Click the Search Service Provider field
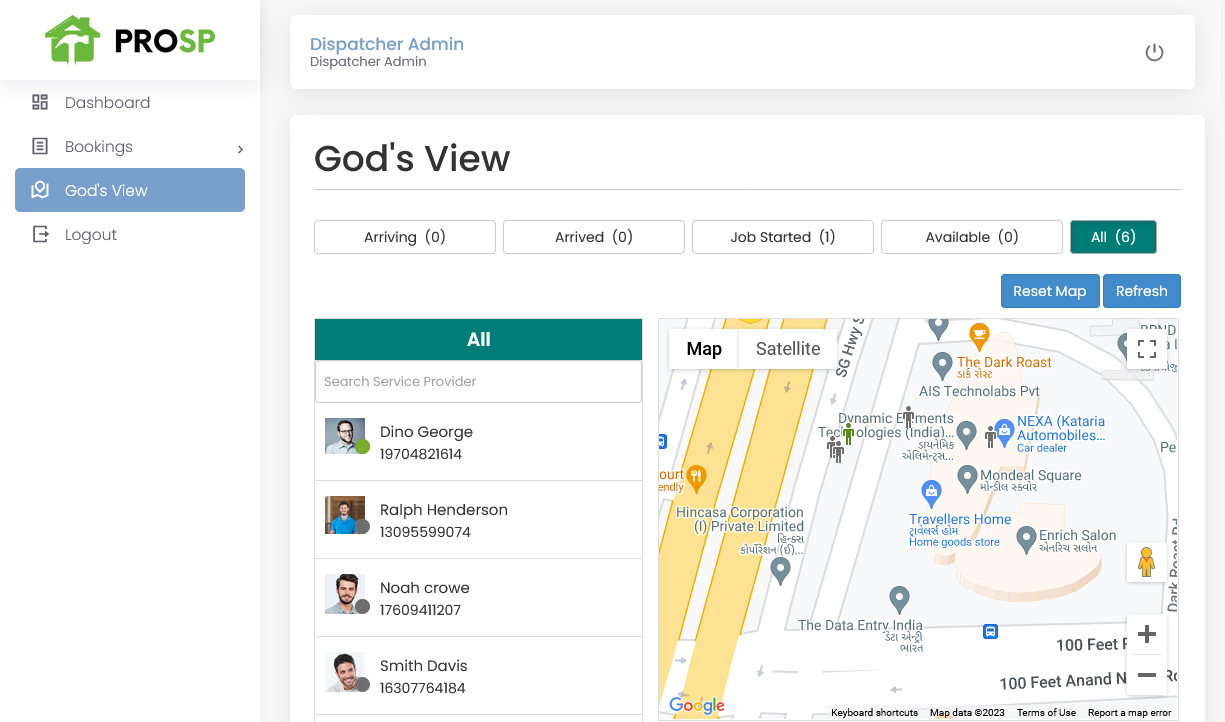Screen dimensions: 1225x722 click(478, 381)
